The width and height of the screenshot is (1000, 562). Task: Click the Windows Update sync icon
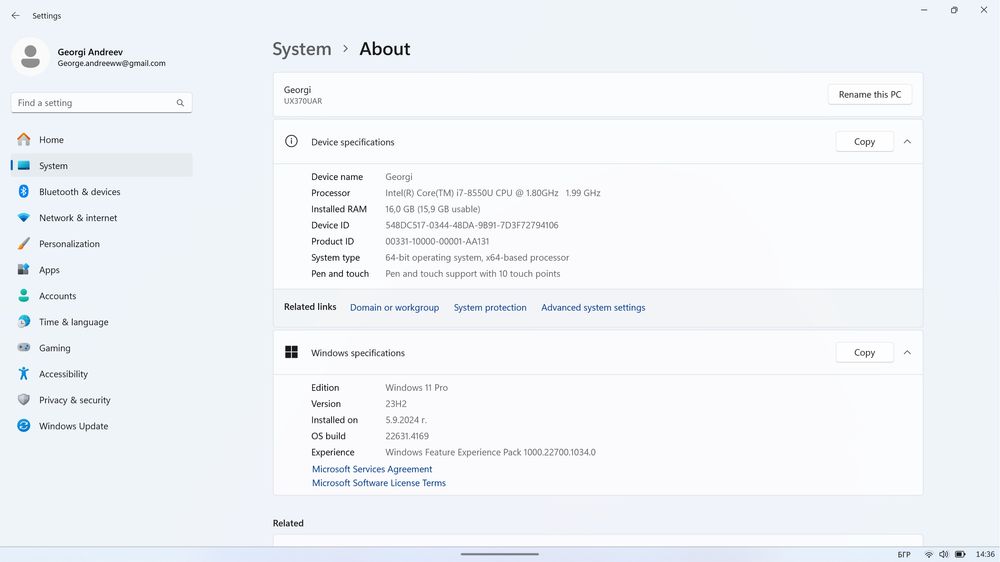tap(24, 425)
